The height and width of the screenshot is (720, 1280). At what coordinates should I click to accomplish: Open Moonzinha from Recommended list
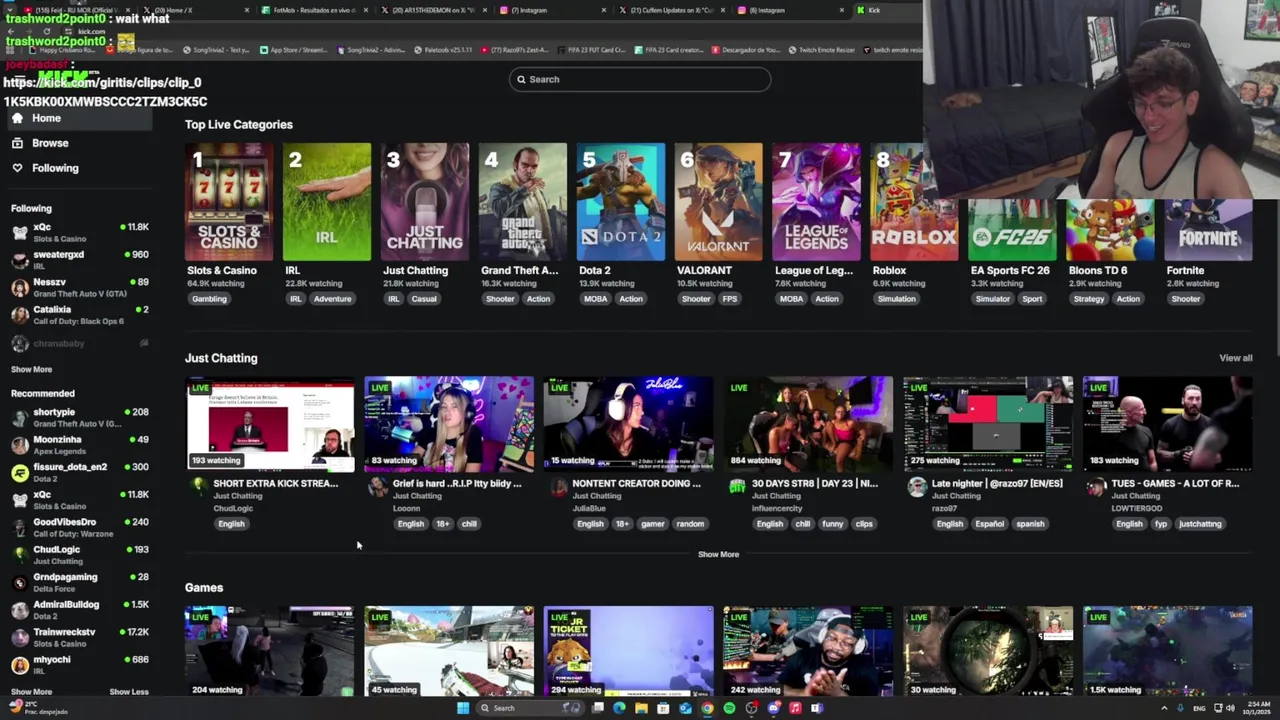pos(78,444)
